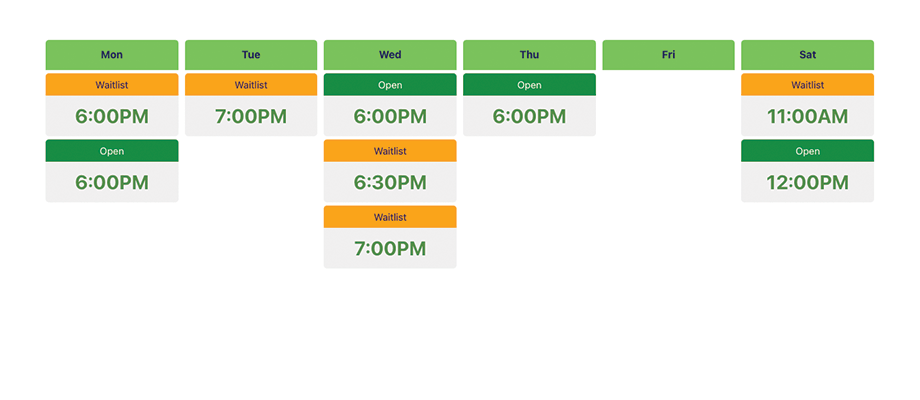Click the Waitlist label above Wednesday's 6:30PM
The image size is (920, 400).
(x=390, y=151)
